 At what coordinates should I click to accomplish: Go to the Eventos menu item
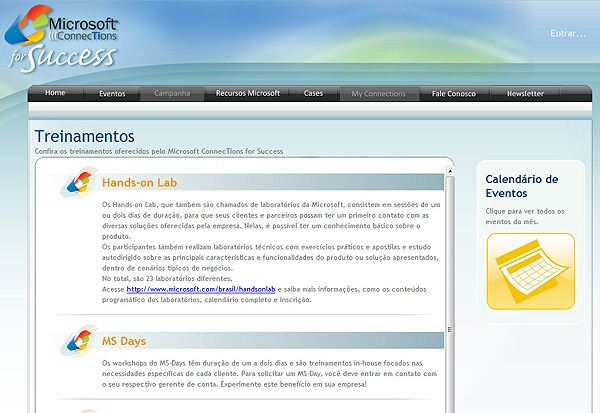112,93
